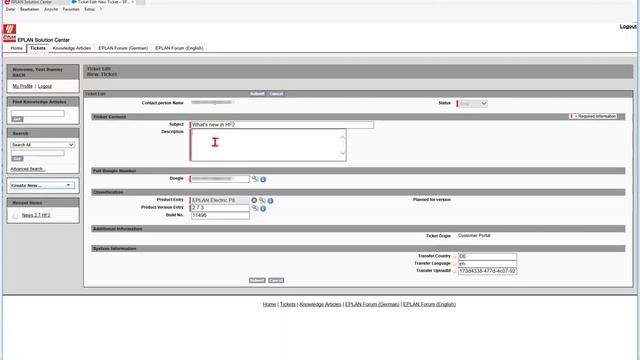640x360 pixels.
Task: Clear Product Entry with round icon
Action: click(x=254, y=200)
